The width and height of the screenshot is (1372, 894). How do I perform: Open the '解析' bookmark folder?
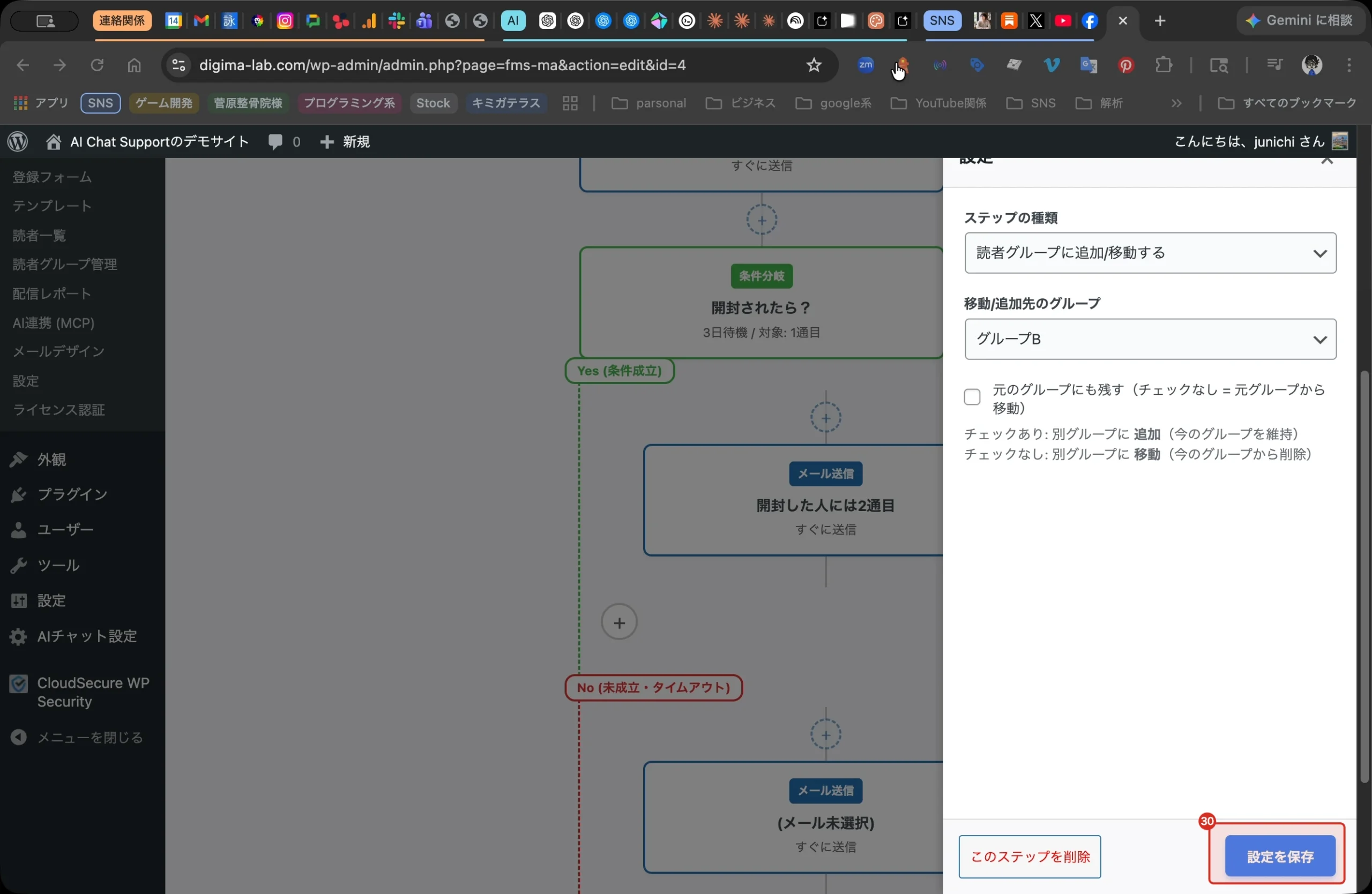[1099, 103]
